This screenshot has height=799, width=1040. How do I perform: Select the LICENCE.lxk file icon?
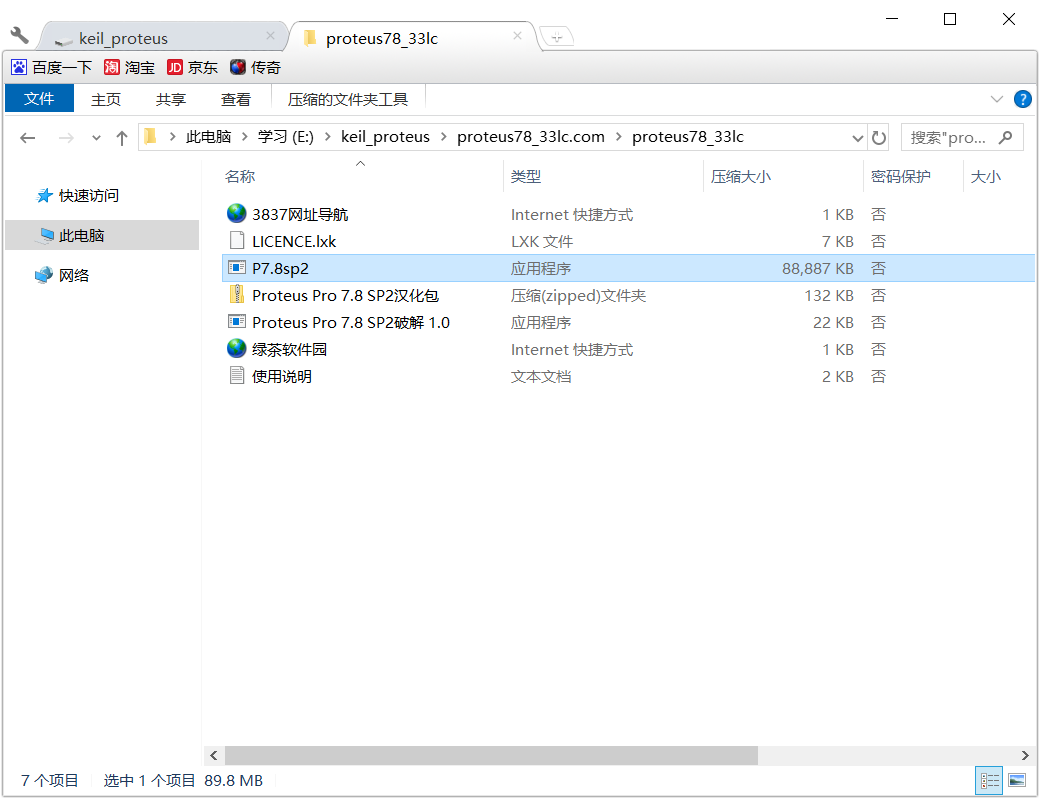(237, 241)
